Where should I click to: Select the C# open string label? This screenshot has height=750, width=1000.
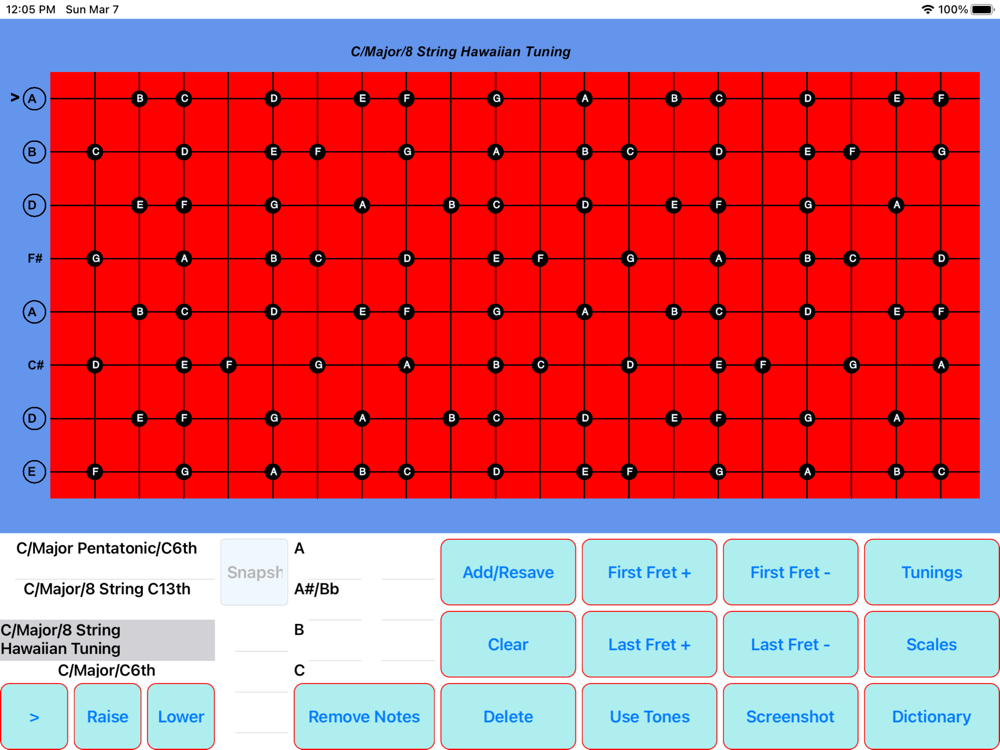35,365
